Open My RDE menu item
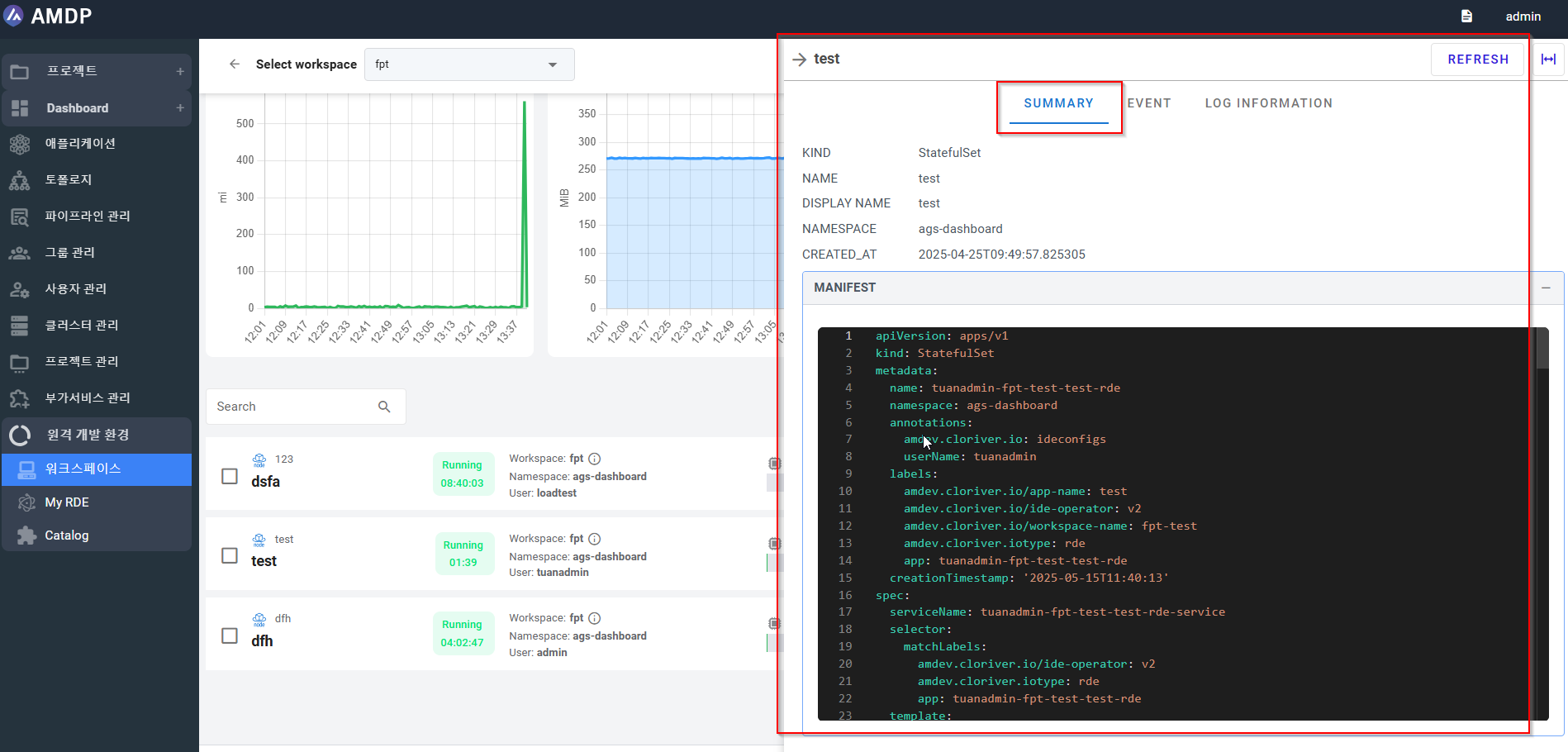 [x=97, y=502]
